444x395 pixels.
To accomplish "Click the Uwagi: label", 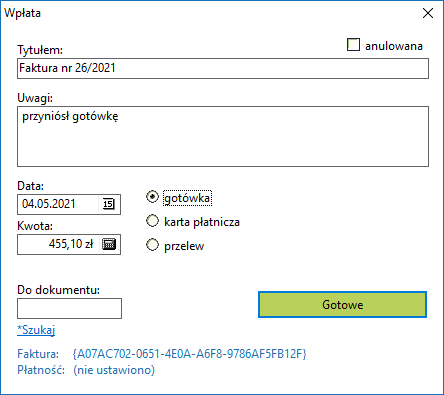I will [x=35, y=98].
